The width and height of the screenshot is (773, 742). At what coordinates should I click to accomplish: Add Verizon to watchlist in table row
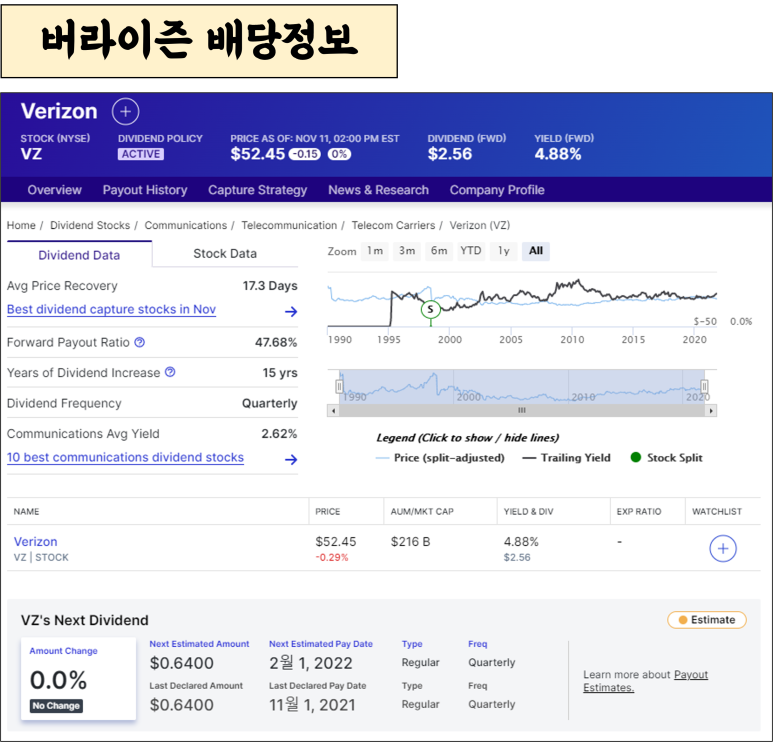[723, 549]
